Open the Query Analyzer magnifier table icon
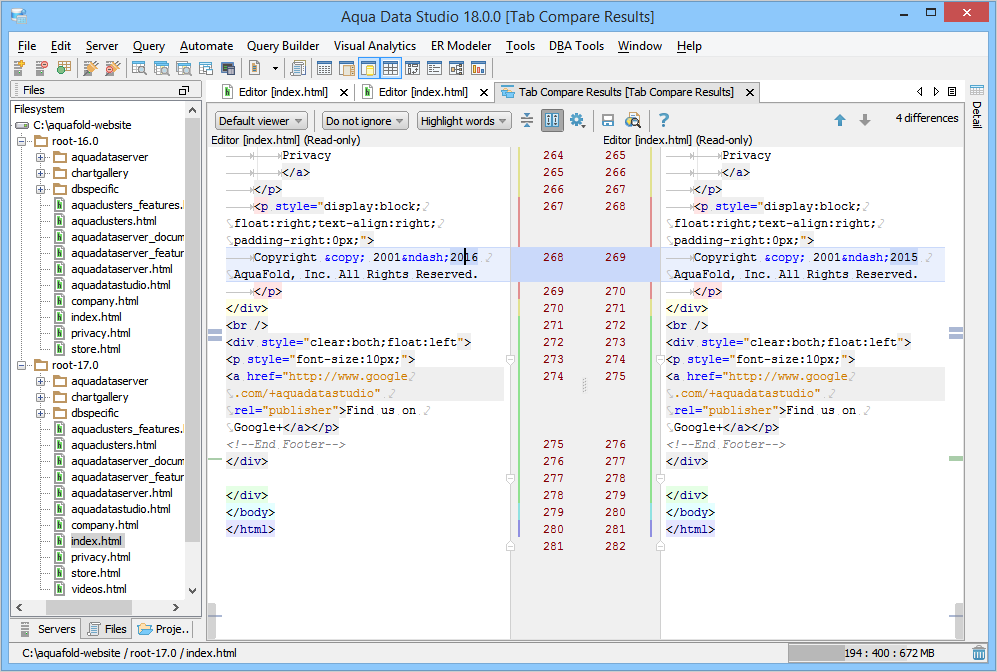This screenshot has height=672, width=997. click(x=139, y=68)
